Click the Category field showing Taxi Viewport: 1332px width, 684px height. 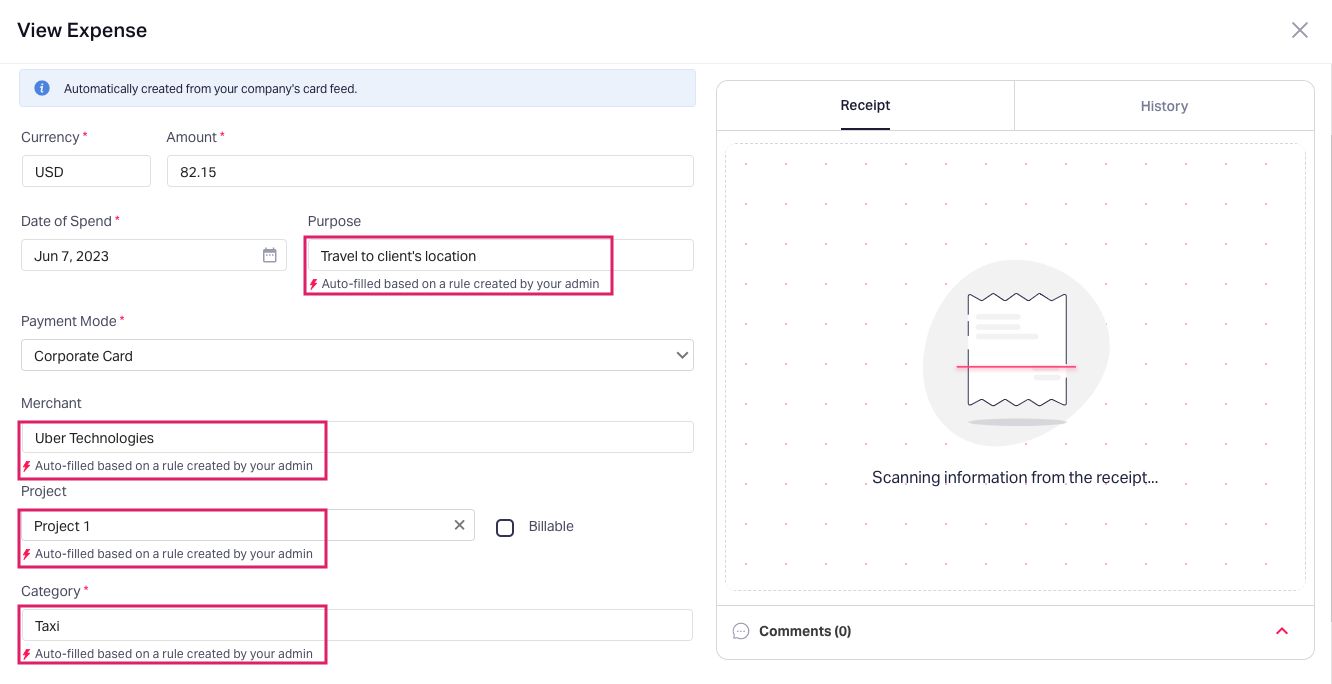point(357,625)
